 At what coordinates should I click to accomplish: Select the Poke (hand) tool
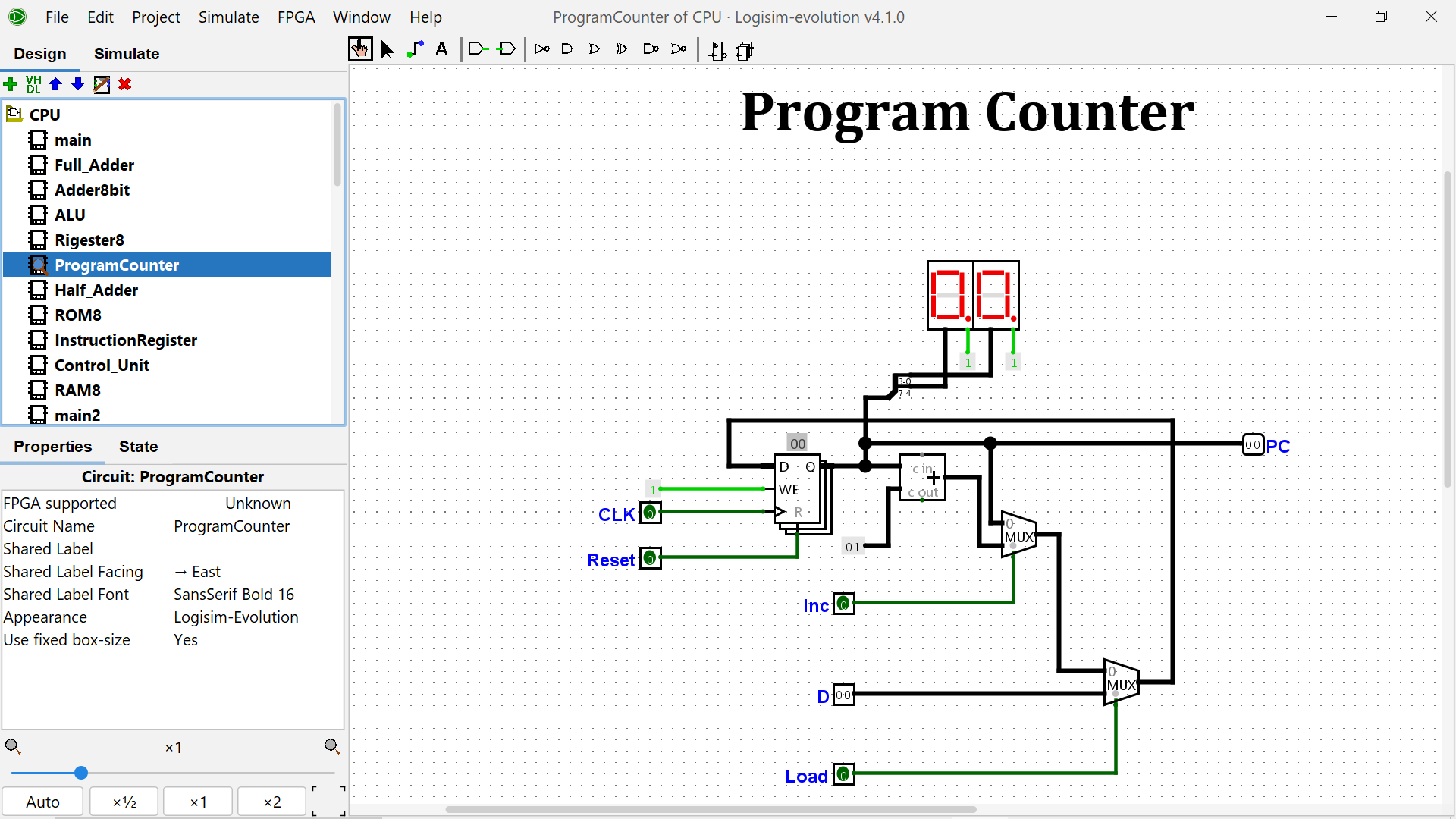tap(360, 50)
